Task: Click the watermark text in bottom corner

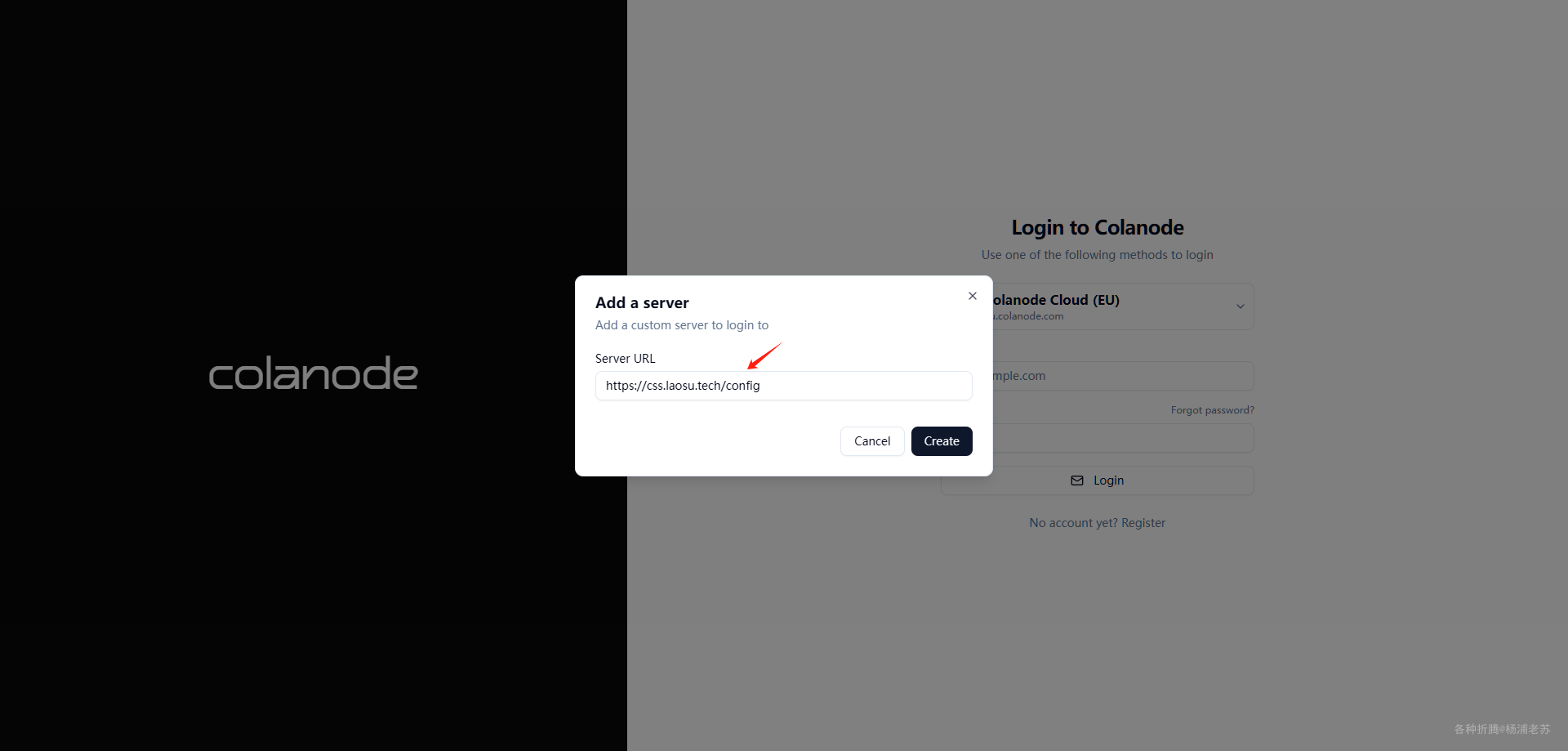Action: tap(1502, 729)
